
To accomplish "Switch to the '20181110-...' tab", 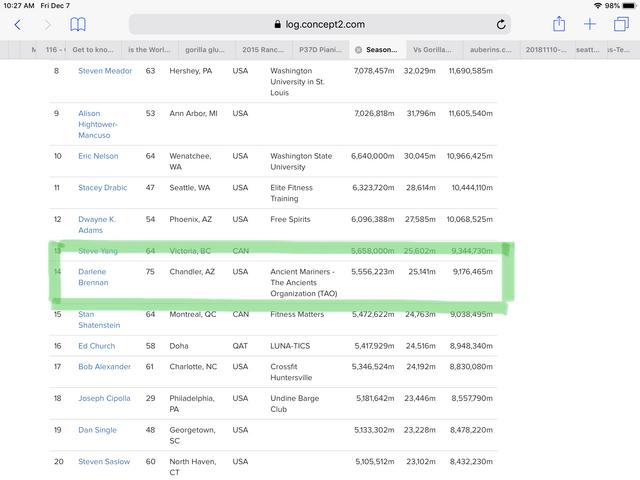I will click(x=545, y=50).
